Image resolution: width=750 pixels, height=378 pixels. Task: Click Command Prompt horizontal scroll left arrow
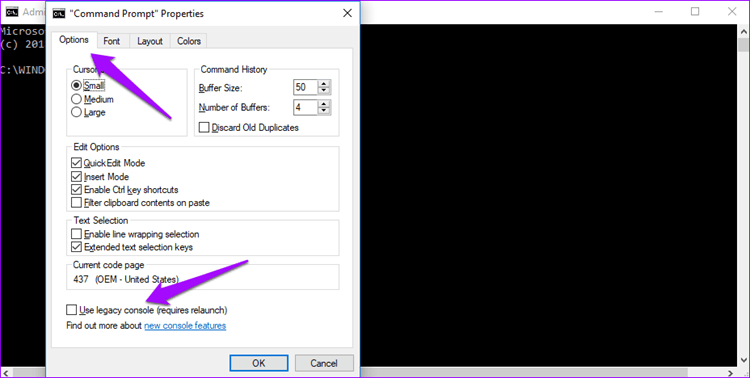(6, 373)
